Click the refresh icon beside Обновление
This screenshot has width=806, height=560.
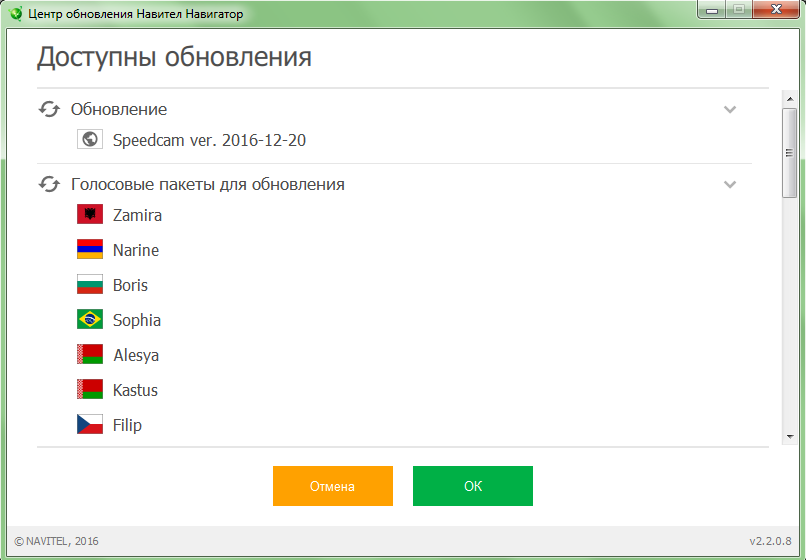pos(49,110)
